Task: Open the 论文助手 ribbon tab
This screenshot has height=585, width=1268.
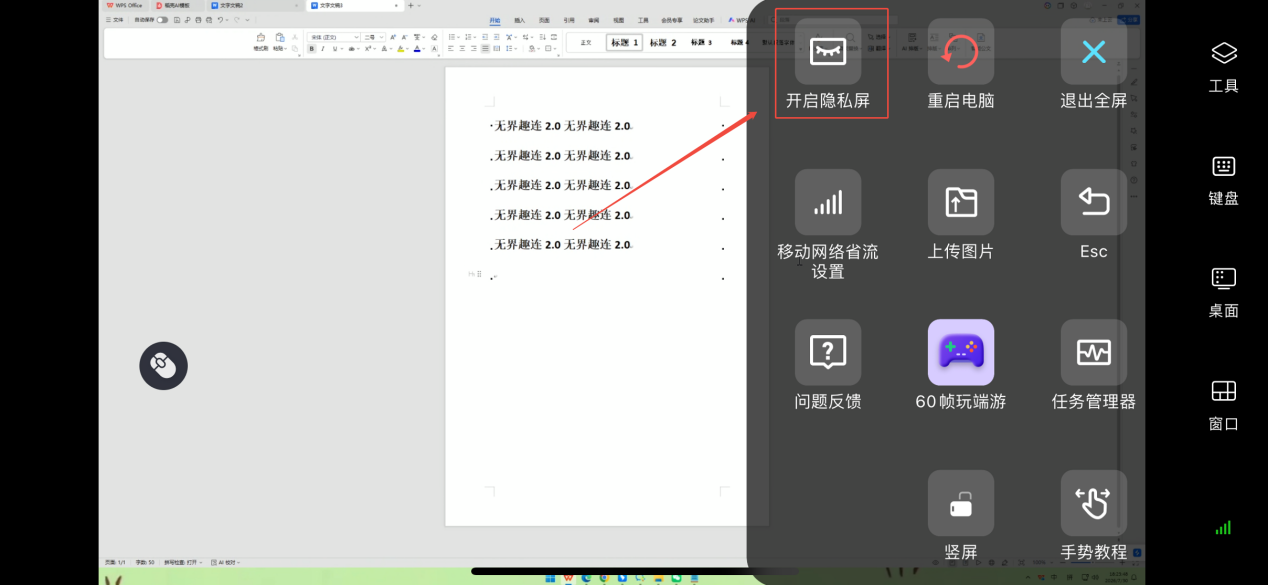Action: (x=703, y=20)
